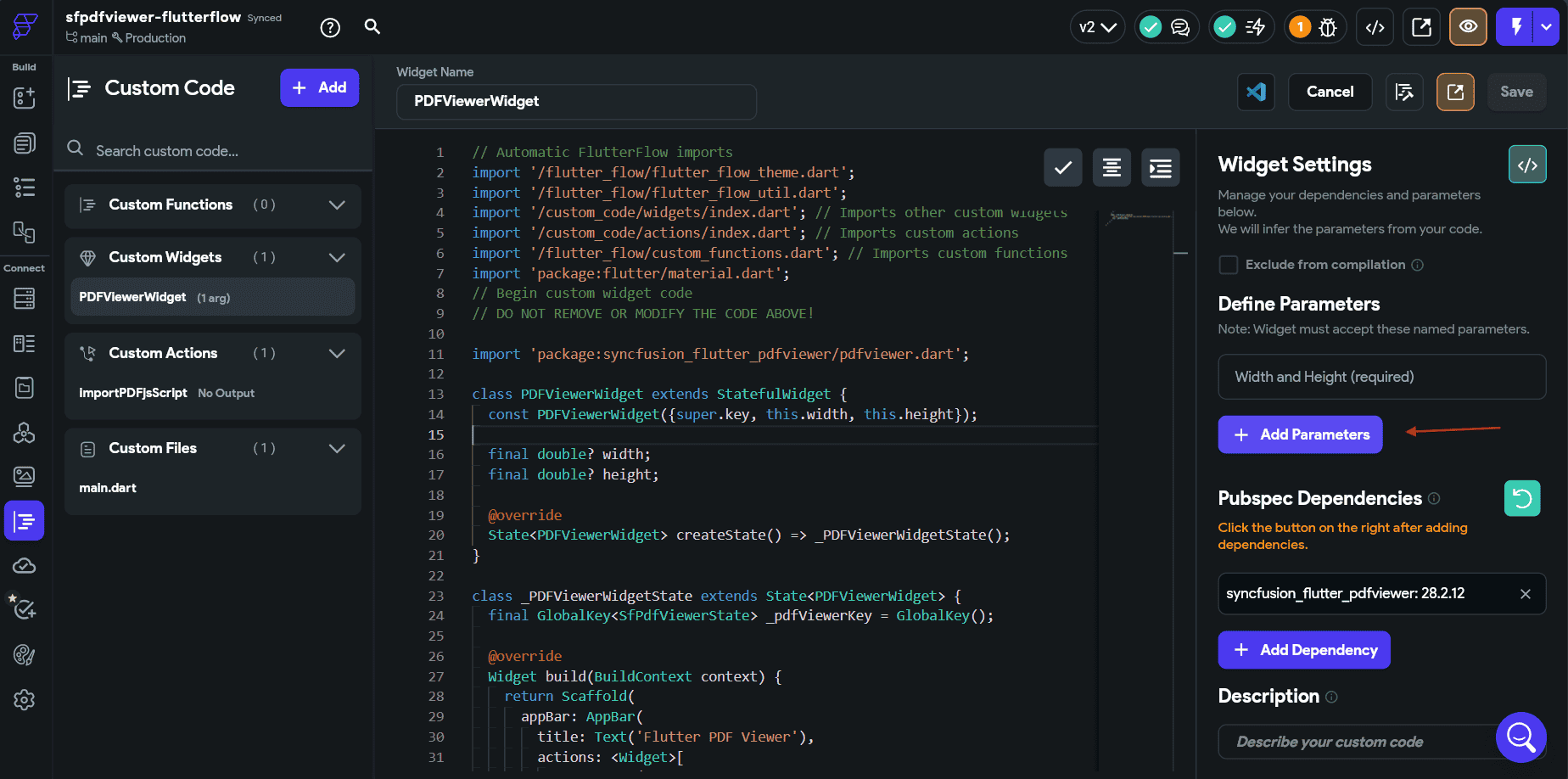
Task: Open the Widget Tree sidebar icon
Action: pyautogui.click(x=25, y=188)
